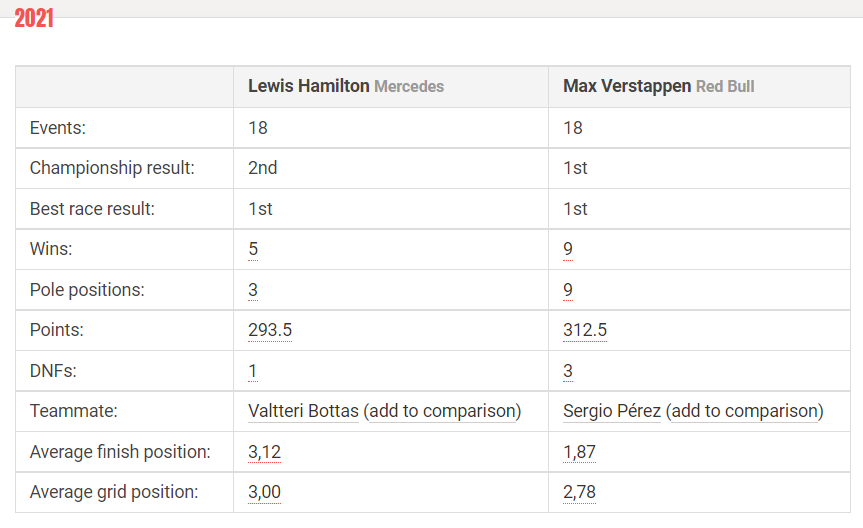Click Verstappen's DNFs value 3
Viewport: 863px width, 528px height.
click(568, 371)
